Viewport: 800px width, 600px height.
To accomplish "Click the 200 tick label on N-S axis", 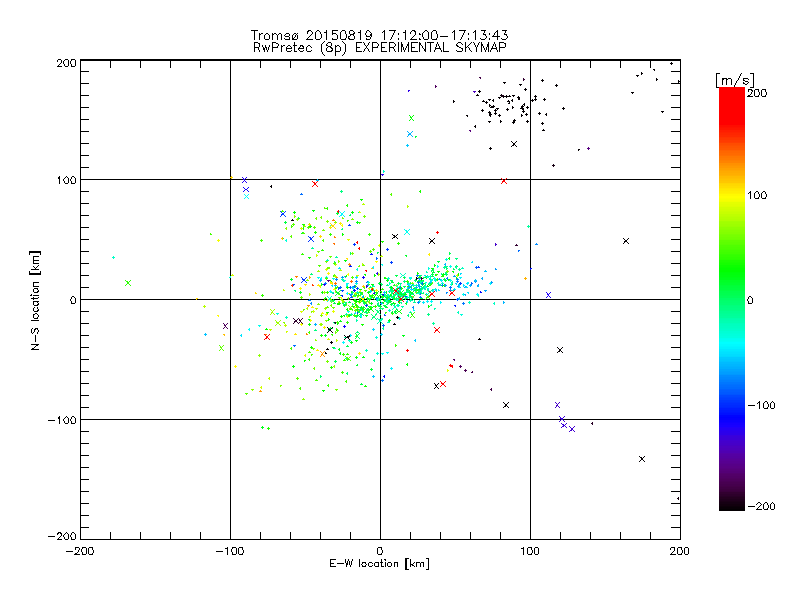I will 66,63.
